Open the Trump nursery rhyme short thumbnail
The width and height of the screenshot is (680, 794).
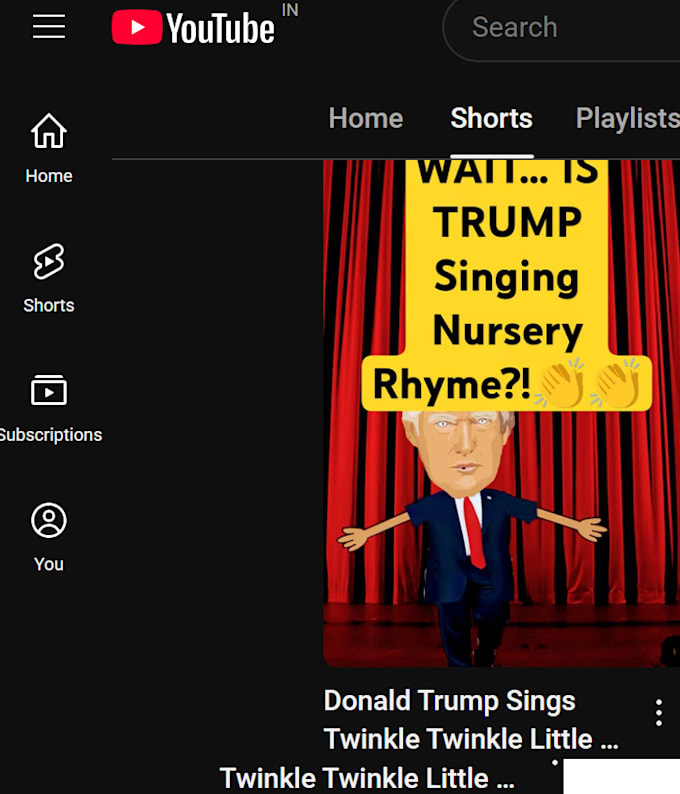[501, 413]
